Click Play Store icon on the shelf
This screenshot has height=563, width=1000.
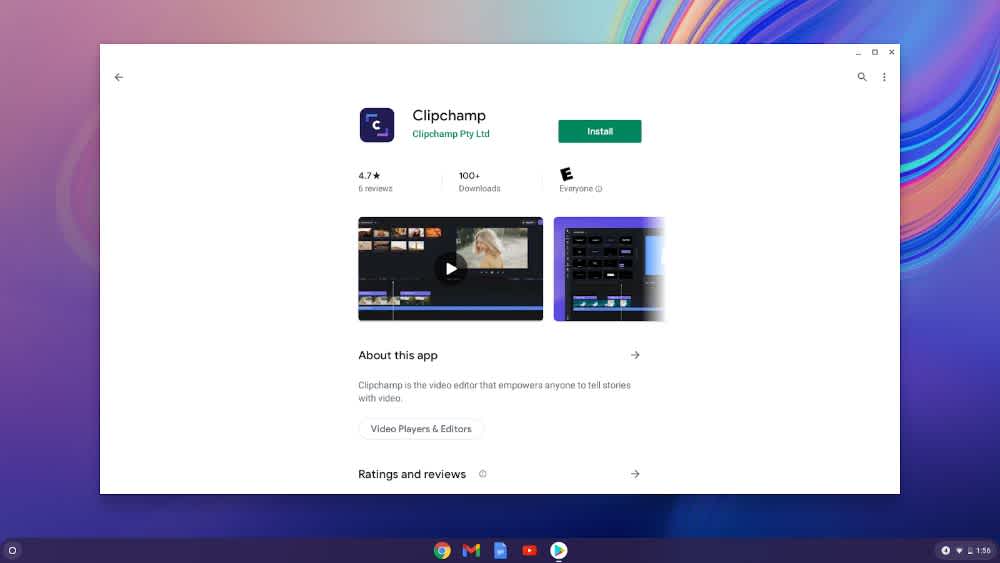click(559, 550)
